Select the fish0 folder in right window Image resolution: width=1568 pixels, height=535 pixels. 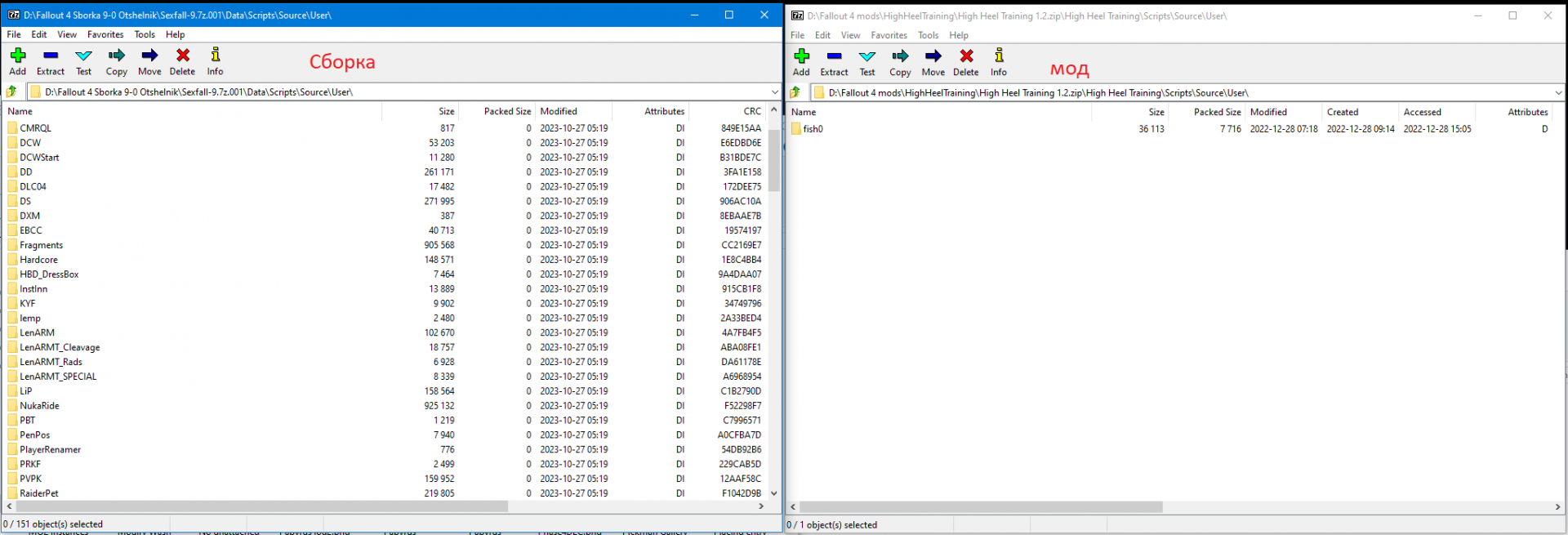tap(813, 129)
